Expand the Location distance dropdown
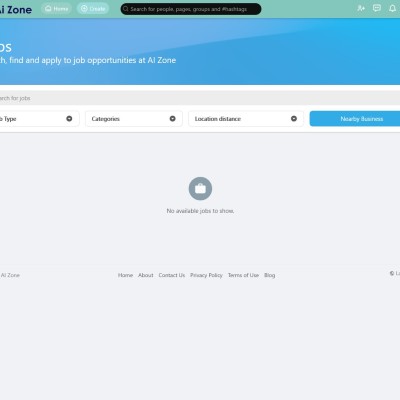This screenshot has height=400, width=400. [x=246, y=119]
